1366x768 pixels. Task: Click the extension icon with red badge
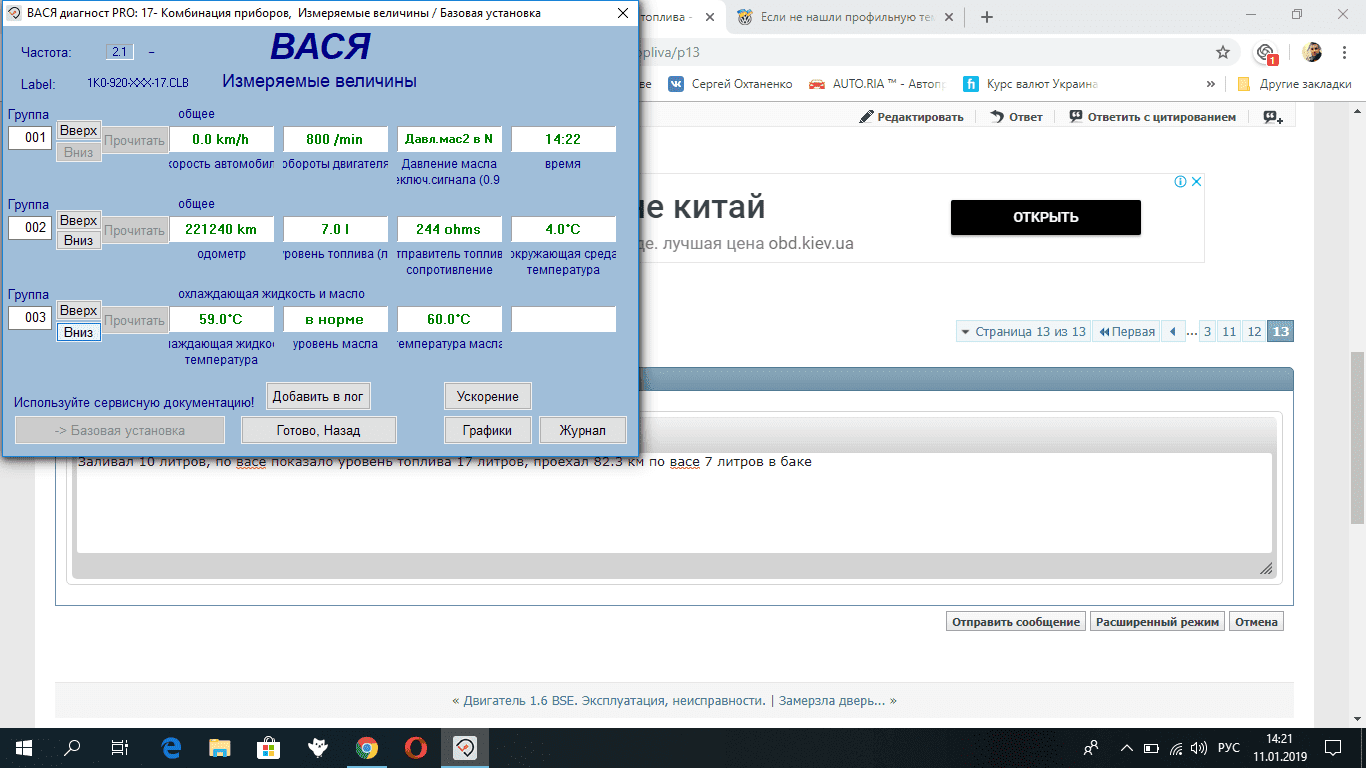(x=1266, y=53)
